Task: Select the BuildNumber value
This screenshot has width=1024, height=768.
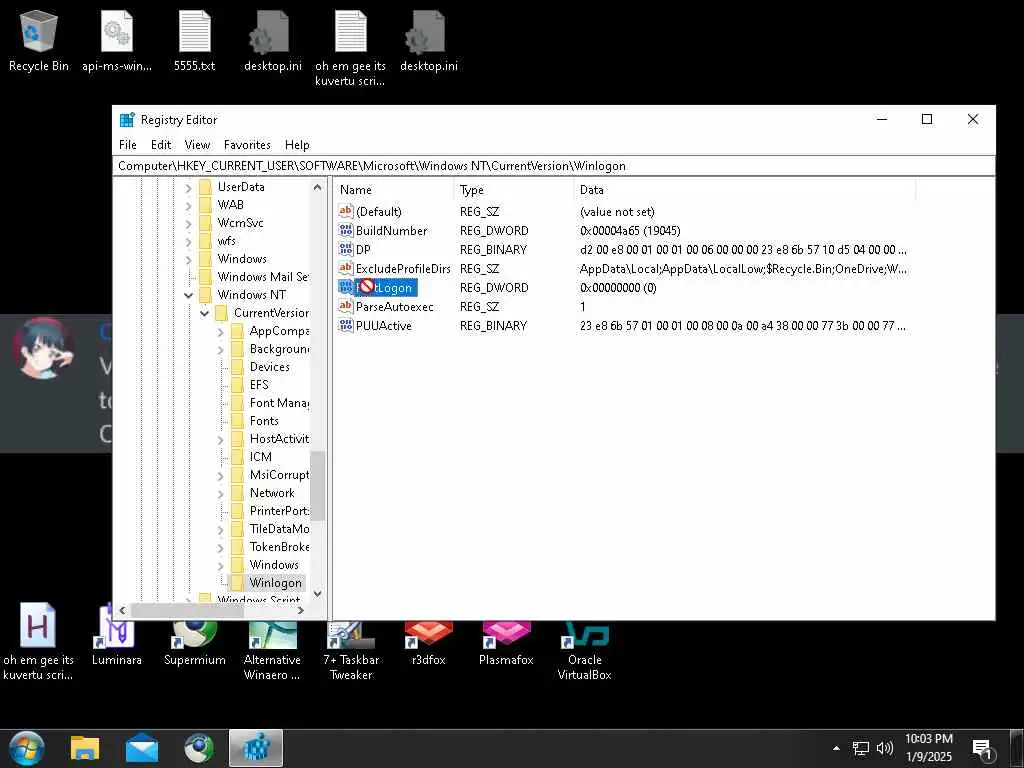Action: (391, 231)
